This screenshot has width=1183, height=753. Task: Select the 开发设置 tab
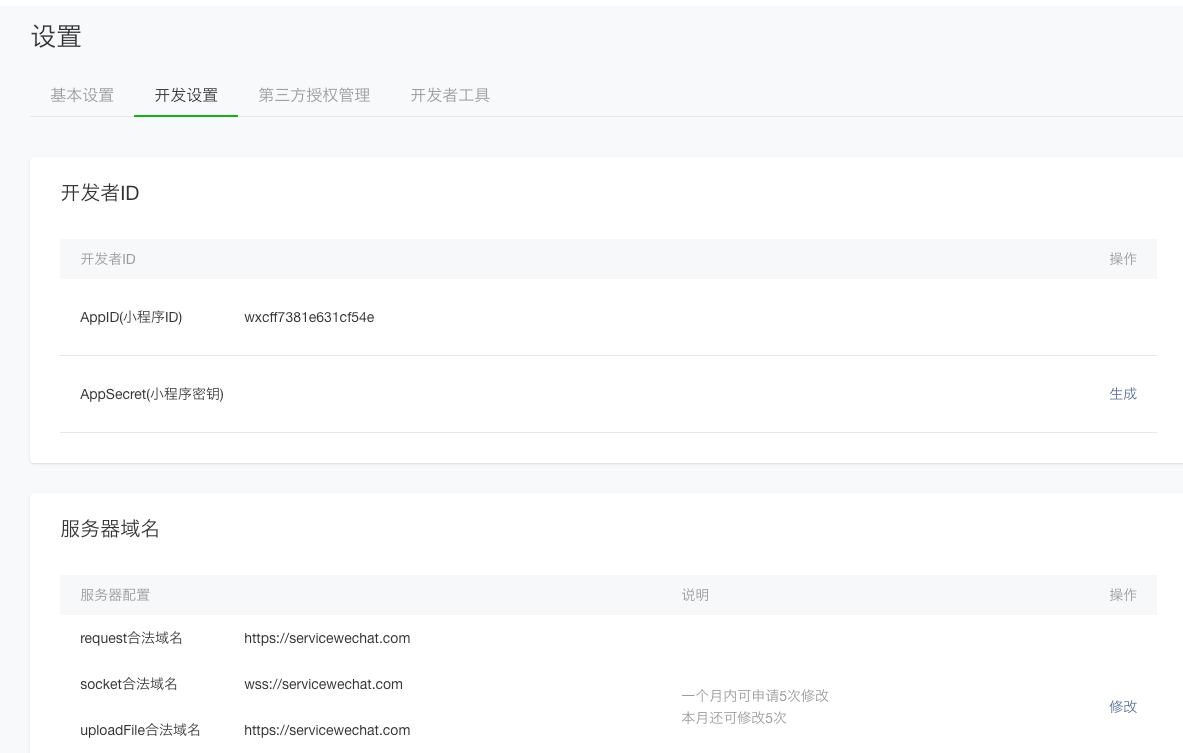coord(186,96)
